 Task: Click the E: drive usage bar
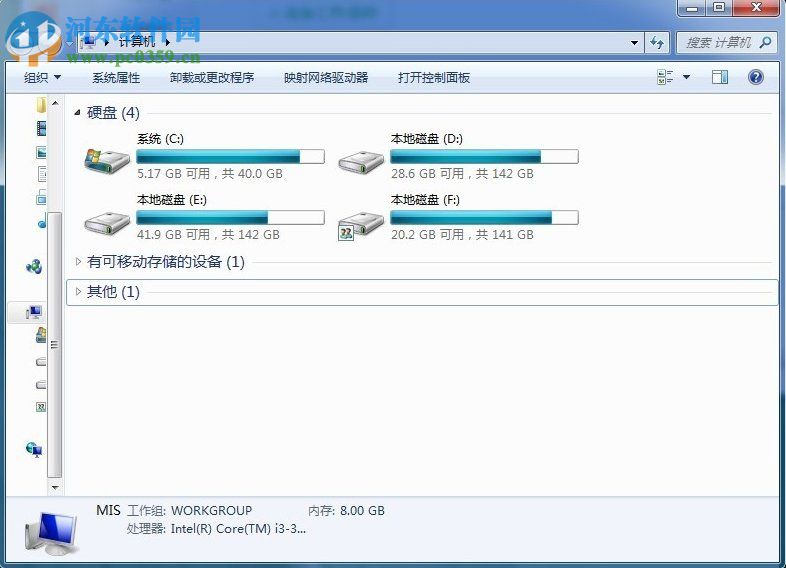tap(230, 218)
